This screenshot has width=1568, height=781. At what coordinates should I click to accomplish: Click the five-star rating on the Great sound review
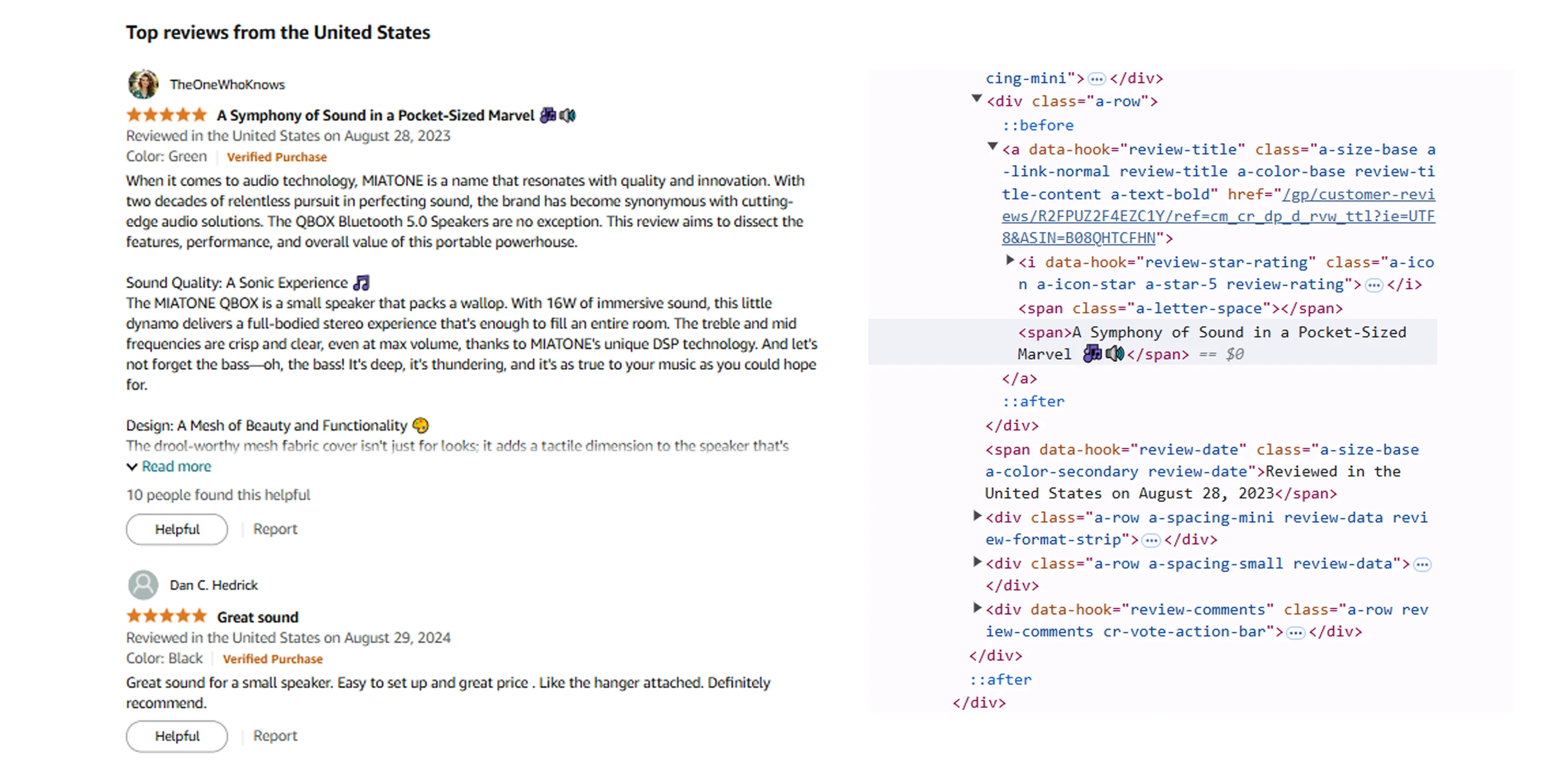click(x=166, y=616)
